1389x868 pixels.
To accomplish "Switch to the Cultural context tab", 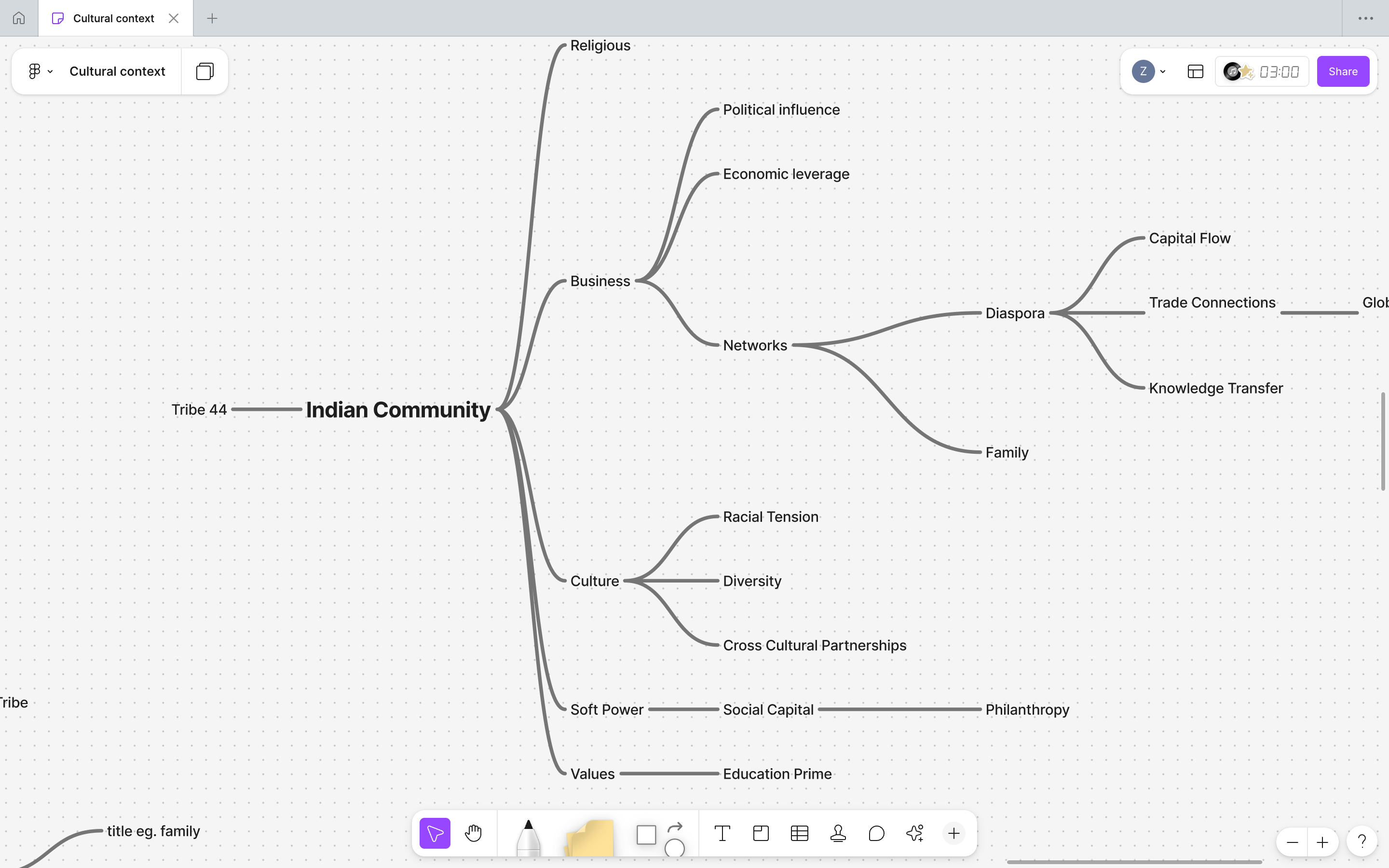I will click(x=114, y=18).
